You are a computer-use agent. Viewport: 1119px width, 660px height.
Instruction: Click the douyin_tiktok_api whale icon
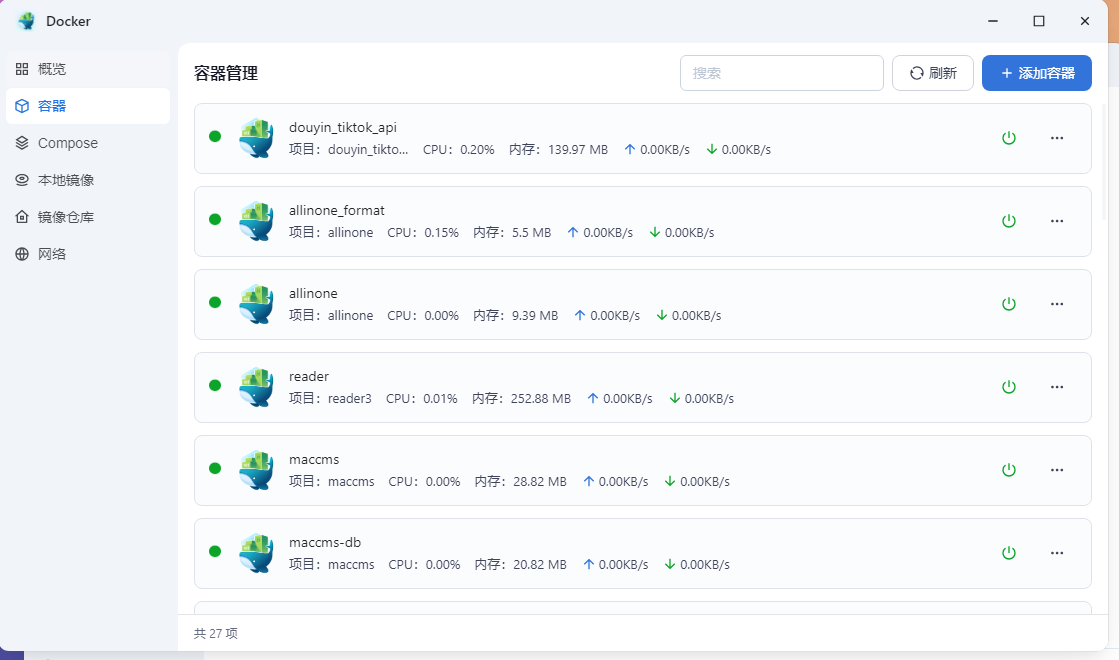pos(256,138)
